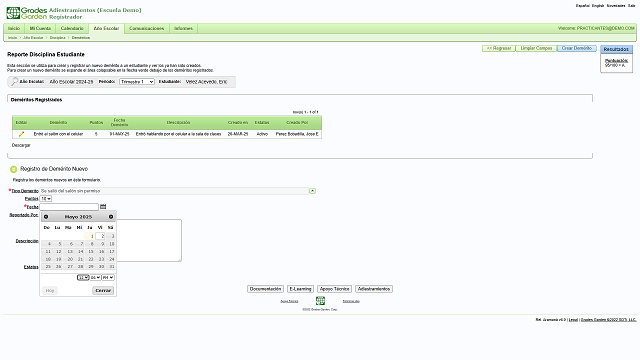
Task: Select day 31 in the Mayo calendar
Action: coord(111,267)
